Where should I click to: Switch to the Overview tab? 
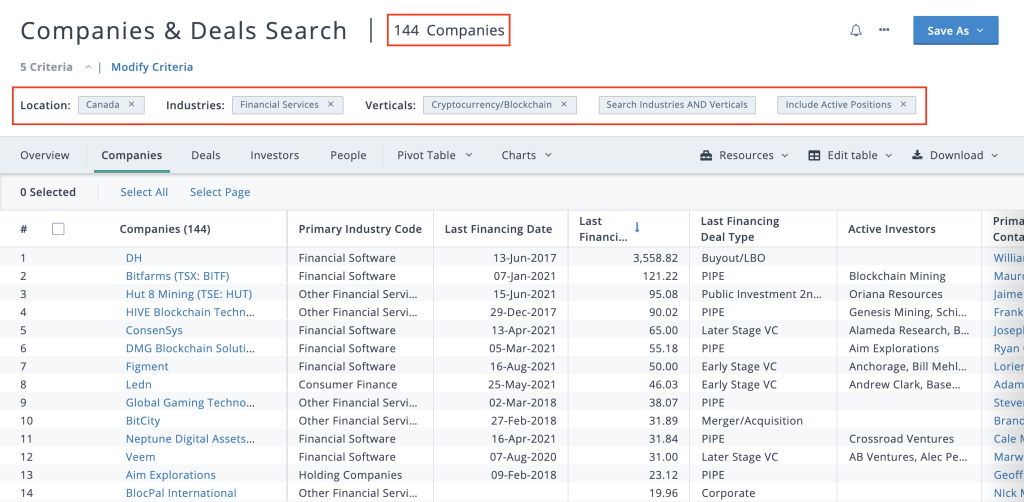(x=44, y=155)
